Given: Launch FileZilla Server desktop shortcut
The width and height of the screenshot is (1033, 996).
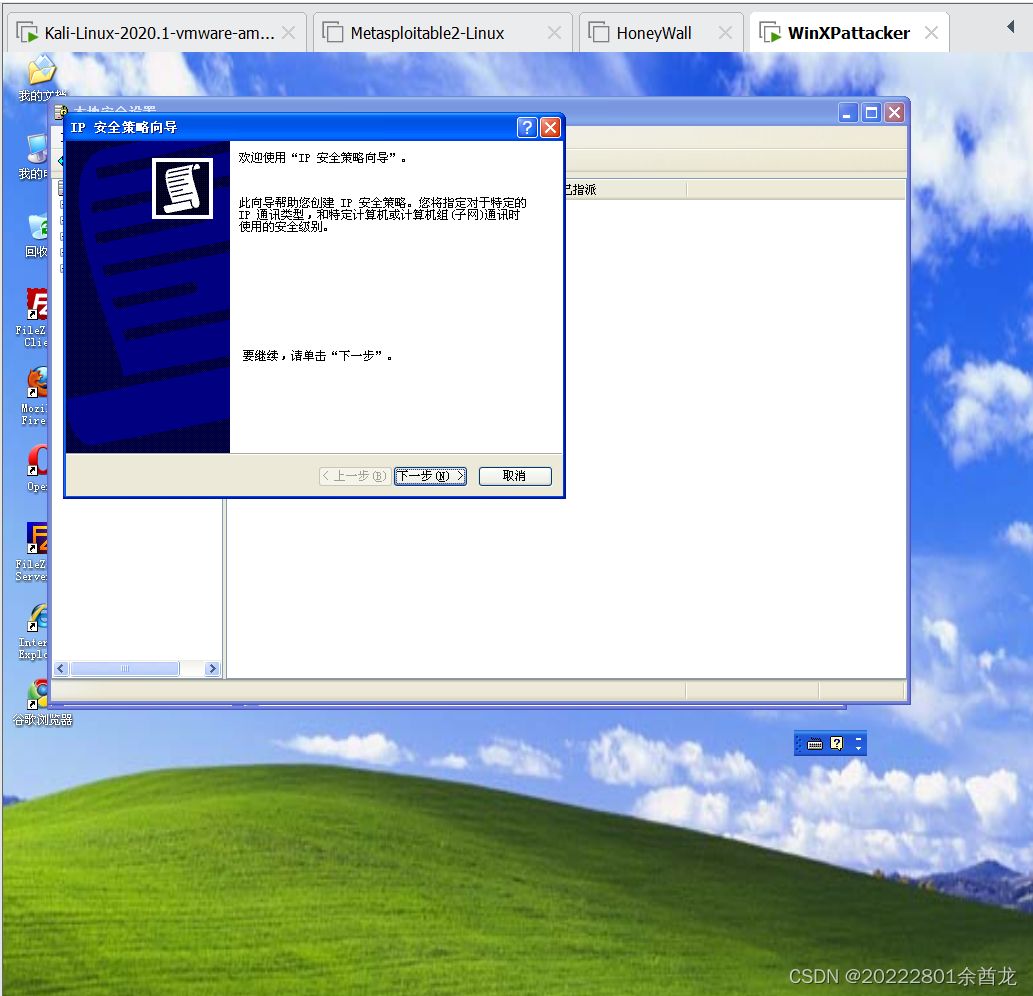Looking at the screenshot, I should 33,552.
